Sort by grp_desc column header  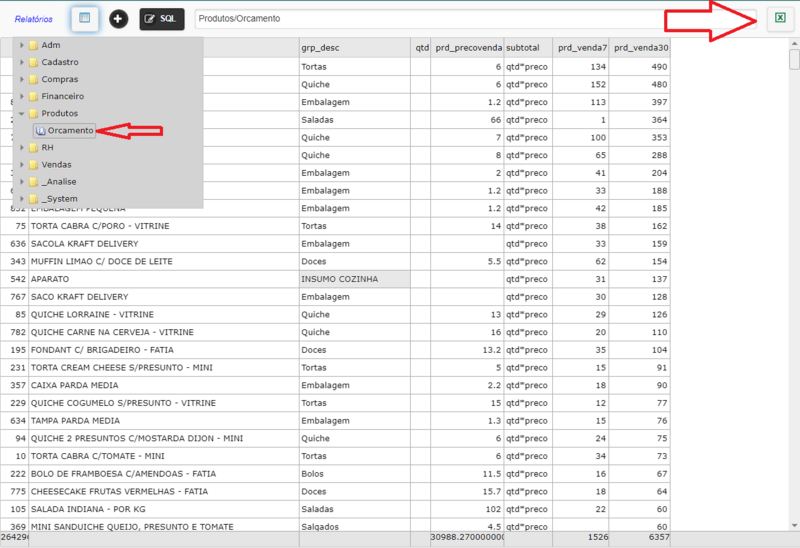[355, 47]
